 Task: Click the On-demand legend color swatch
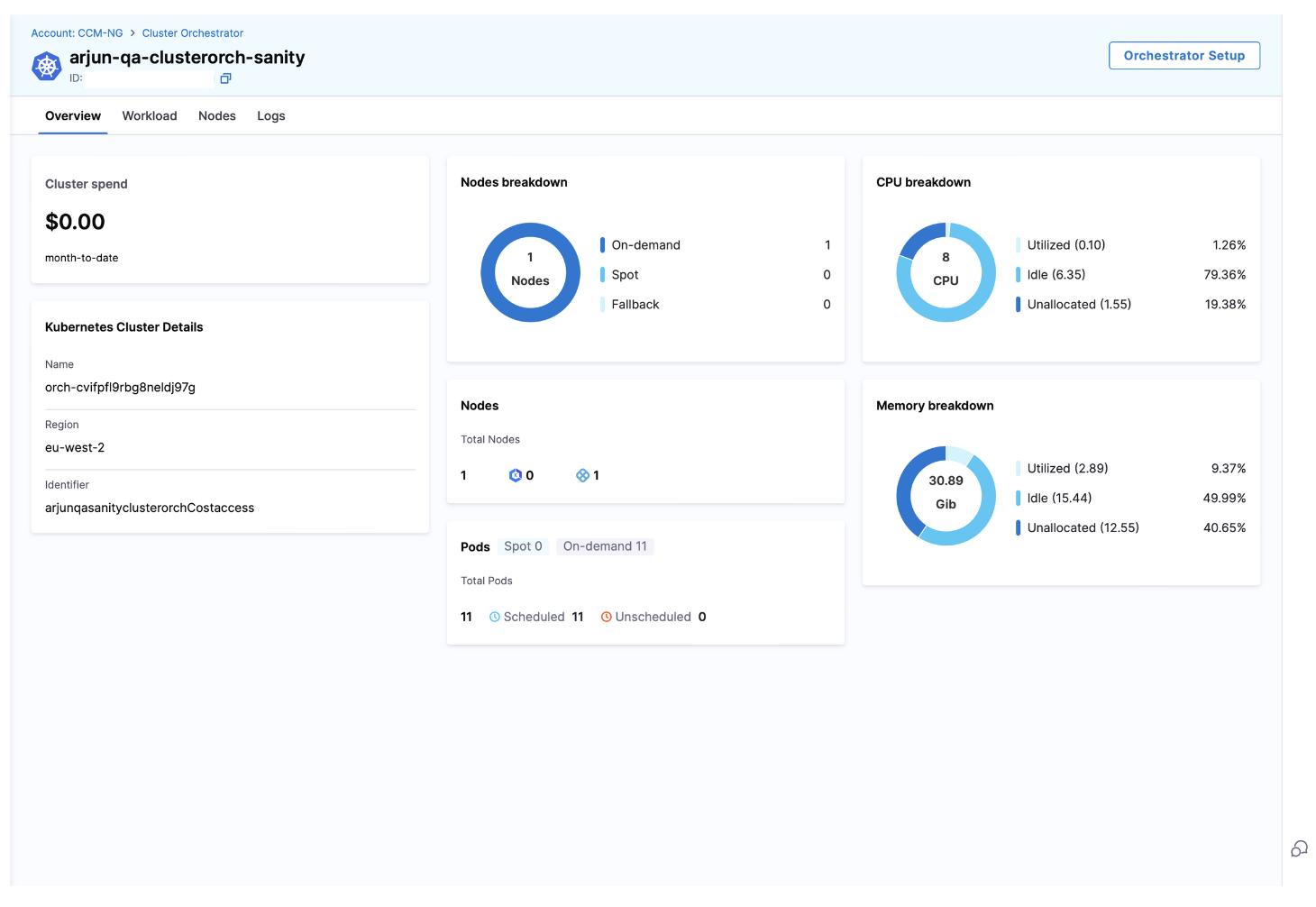pyautogui.click(x=602, y=245)
